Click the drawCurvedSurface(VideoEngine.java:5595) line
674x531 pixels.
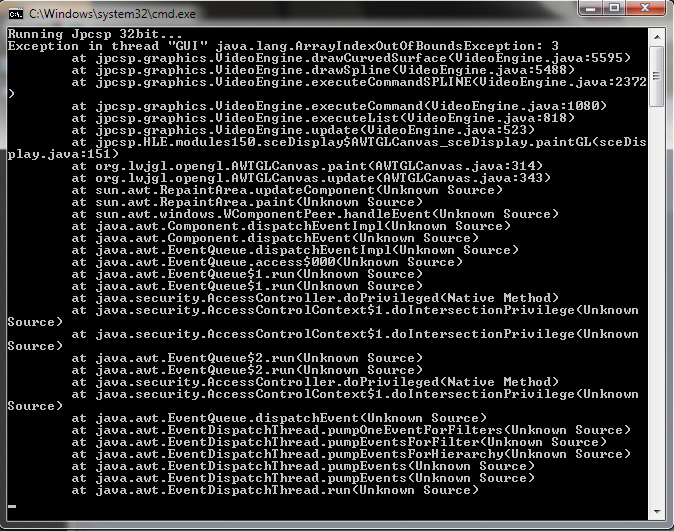point(351,58)
